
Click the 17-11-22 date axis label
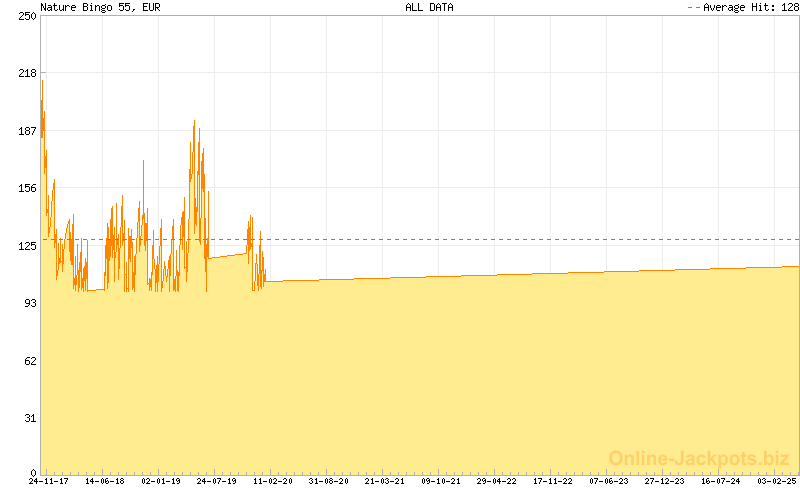[553, 481]
